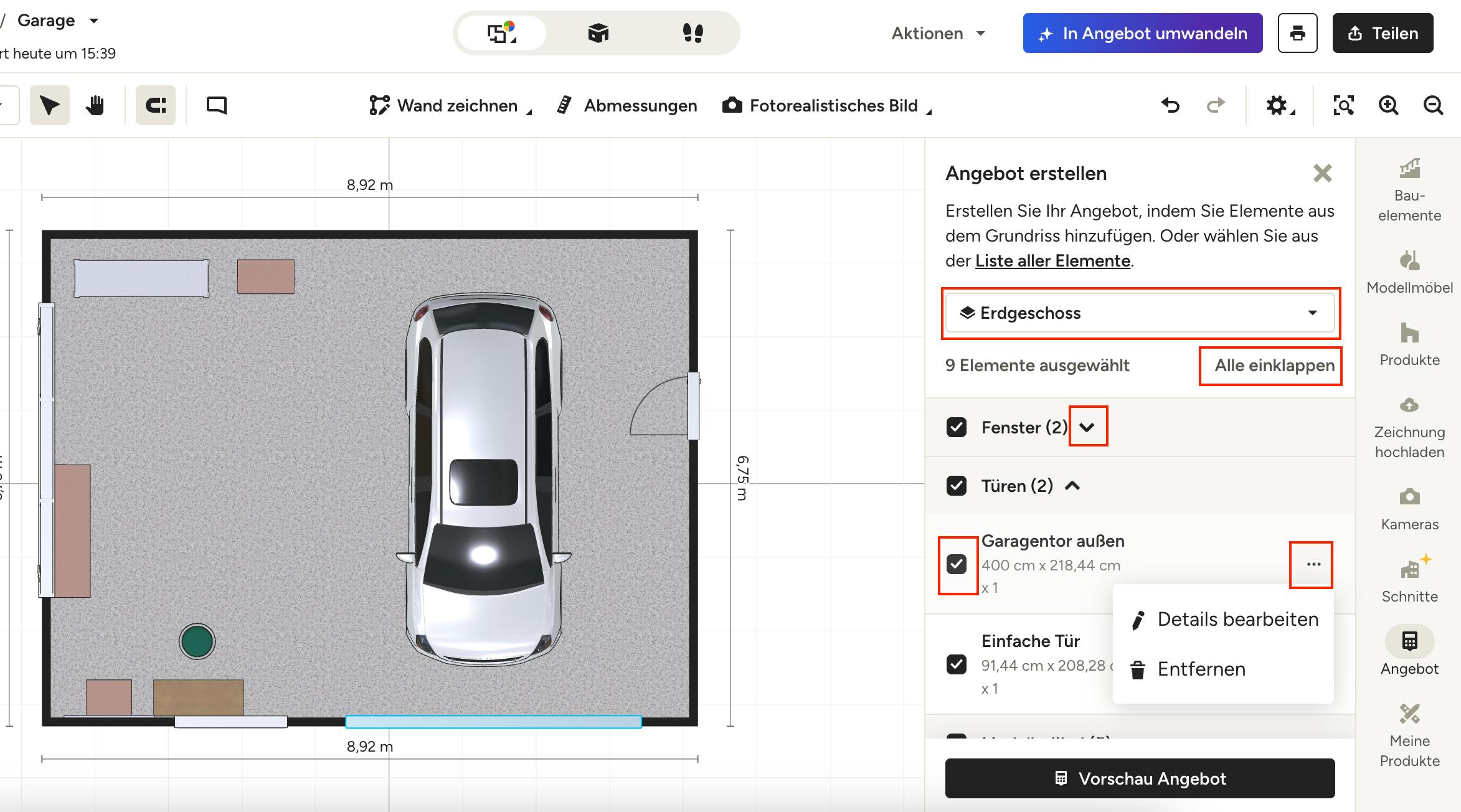
Task: Click the '9 Elemente ausgewählt' text
Action: (1037, 366)
